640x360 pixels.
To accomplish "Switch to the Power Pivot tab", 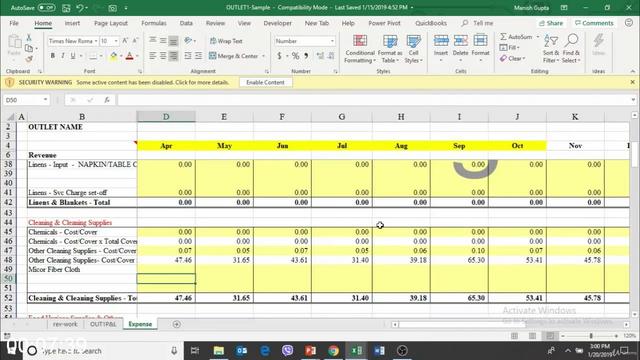I will point(384,23).
